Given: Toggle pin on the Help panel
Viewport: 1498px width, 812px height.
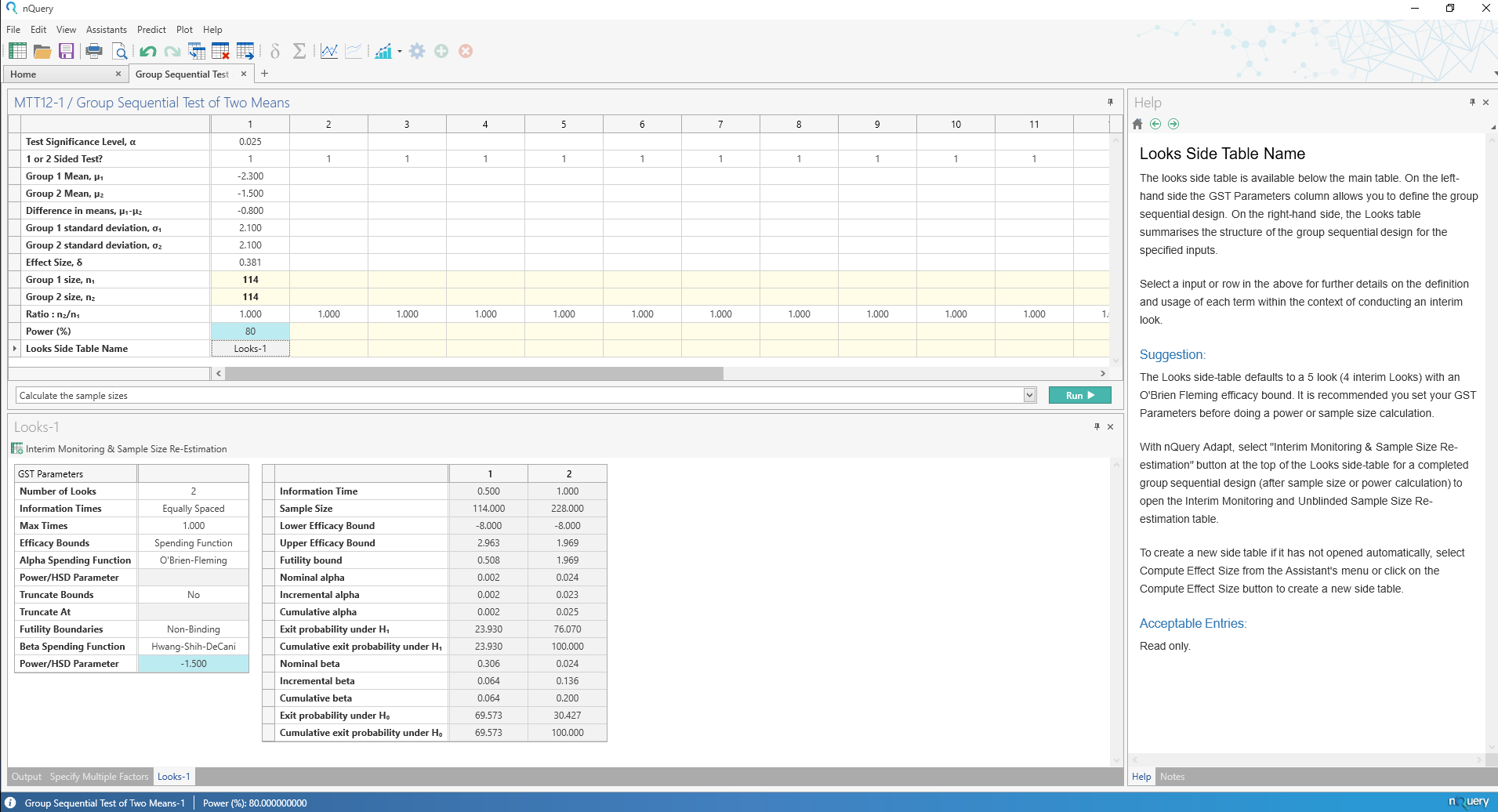Looking at the screenshot, I should tap(1472, 103).
